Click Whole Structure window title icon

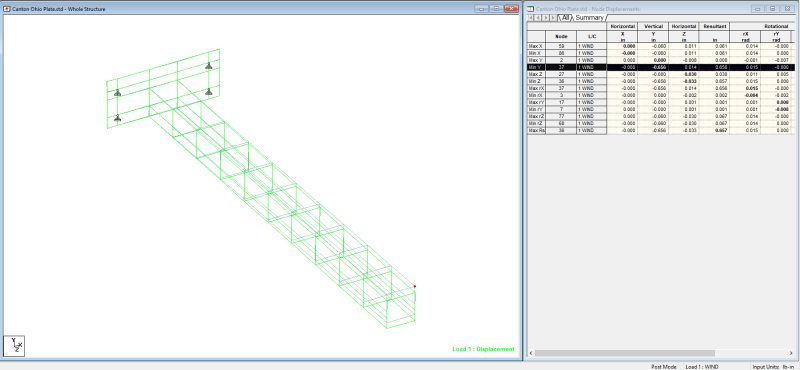[x=7, y=9]
